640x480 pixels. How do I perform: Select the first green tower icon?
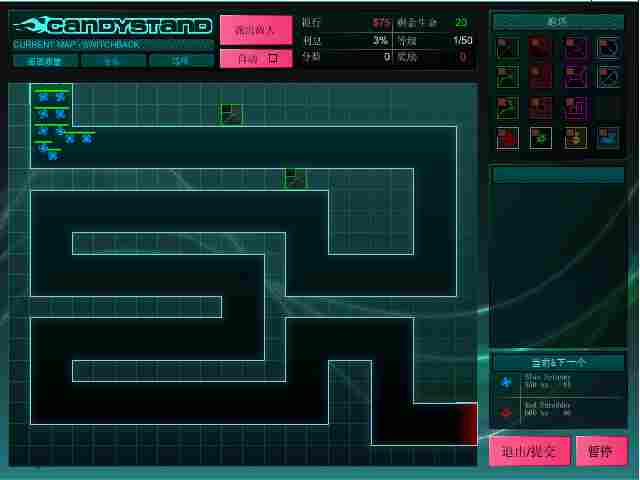[x=508, y=47]
